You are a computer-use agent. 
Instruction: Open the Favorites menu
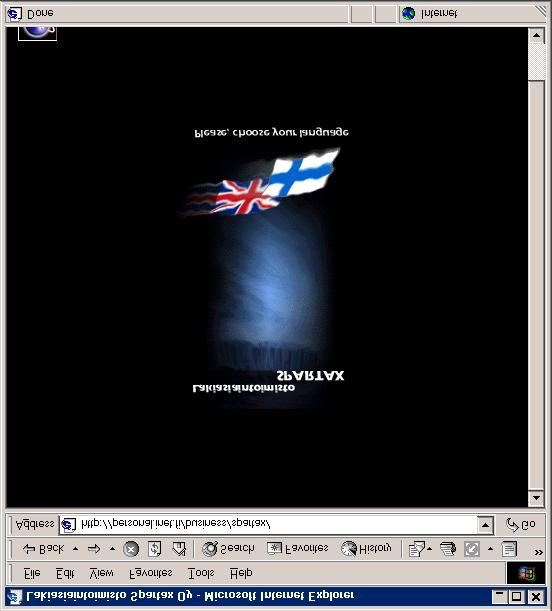pos(151,573)
